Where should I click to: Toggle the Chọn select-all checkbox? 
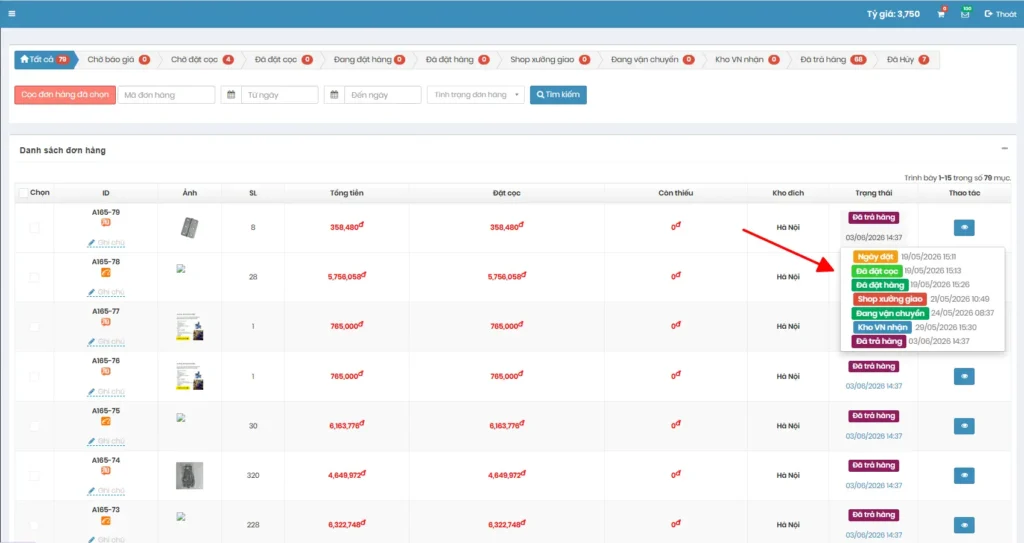[x=24, y=193]
